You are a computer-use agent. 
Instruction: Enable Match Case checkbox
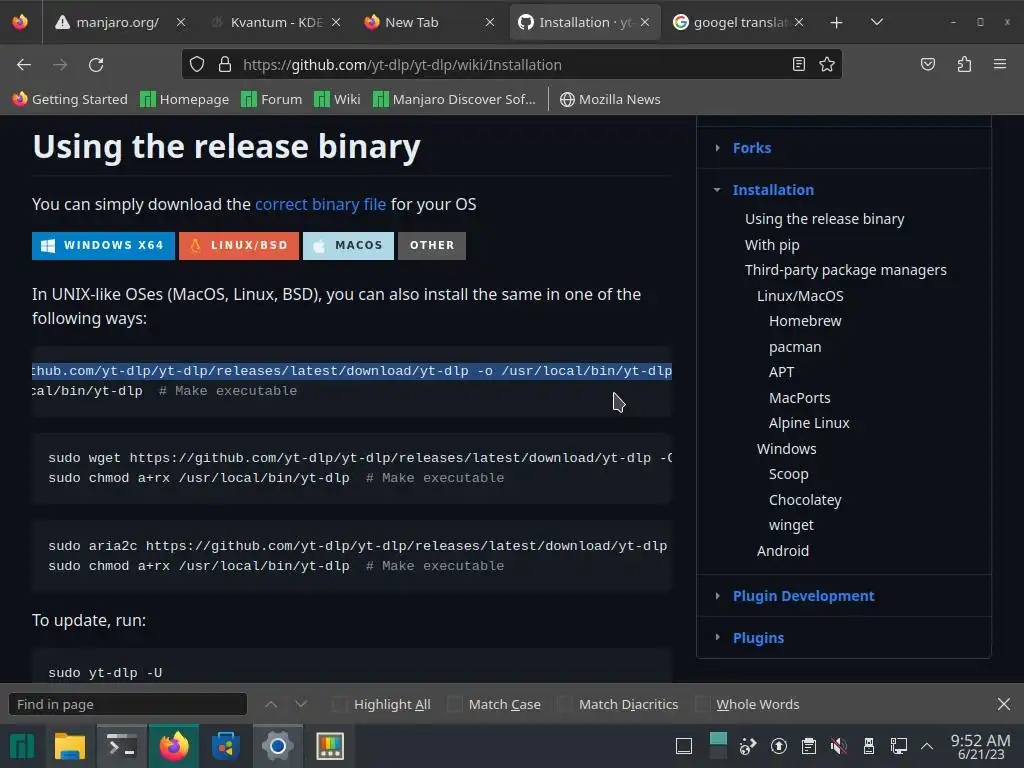455,704
